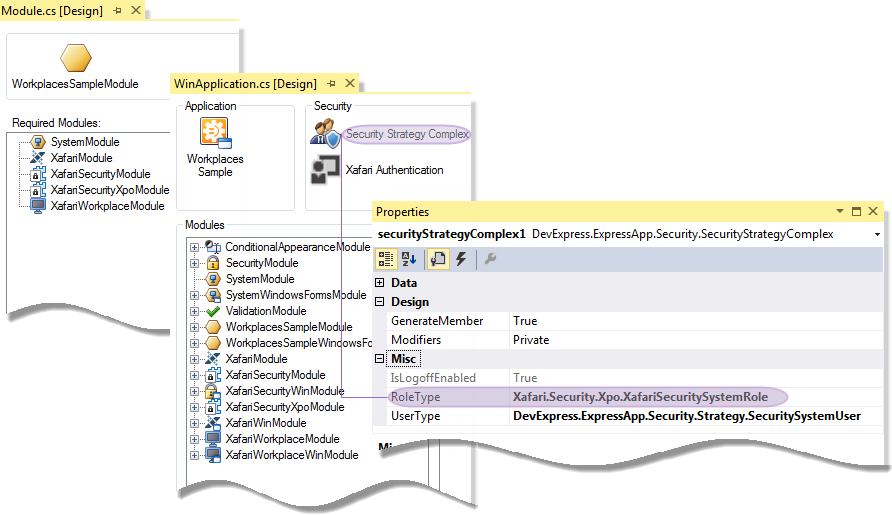Select the WorkplacesSampleModule hexagon icon

[76, 58]
